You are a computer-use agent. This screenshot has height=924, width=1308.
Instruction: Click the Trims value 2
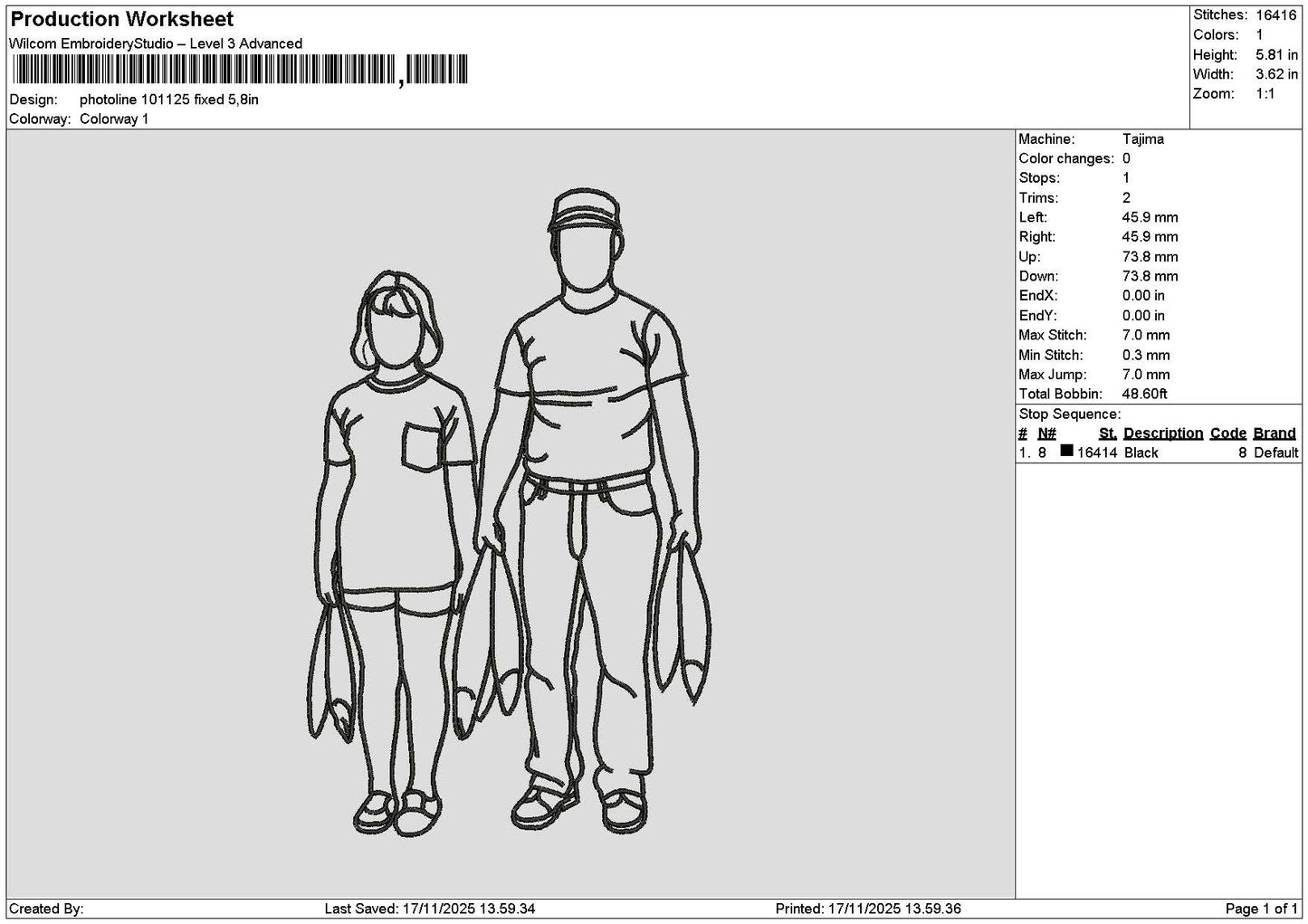[1126, 198]
